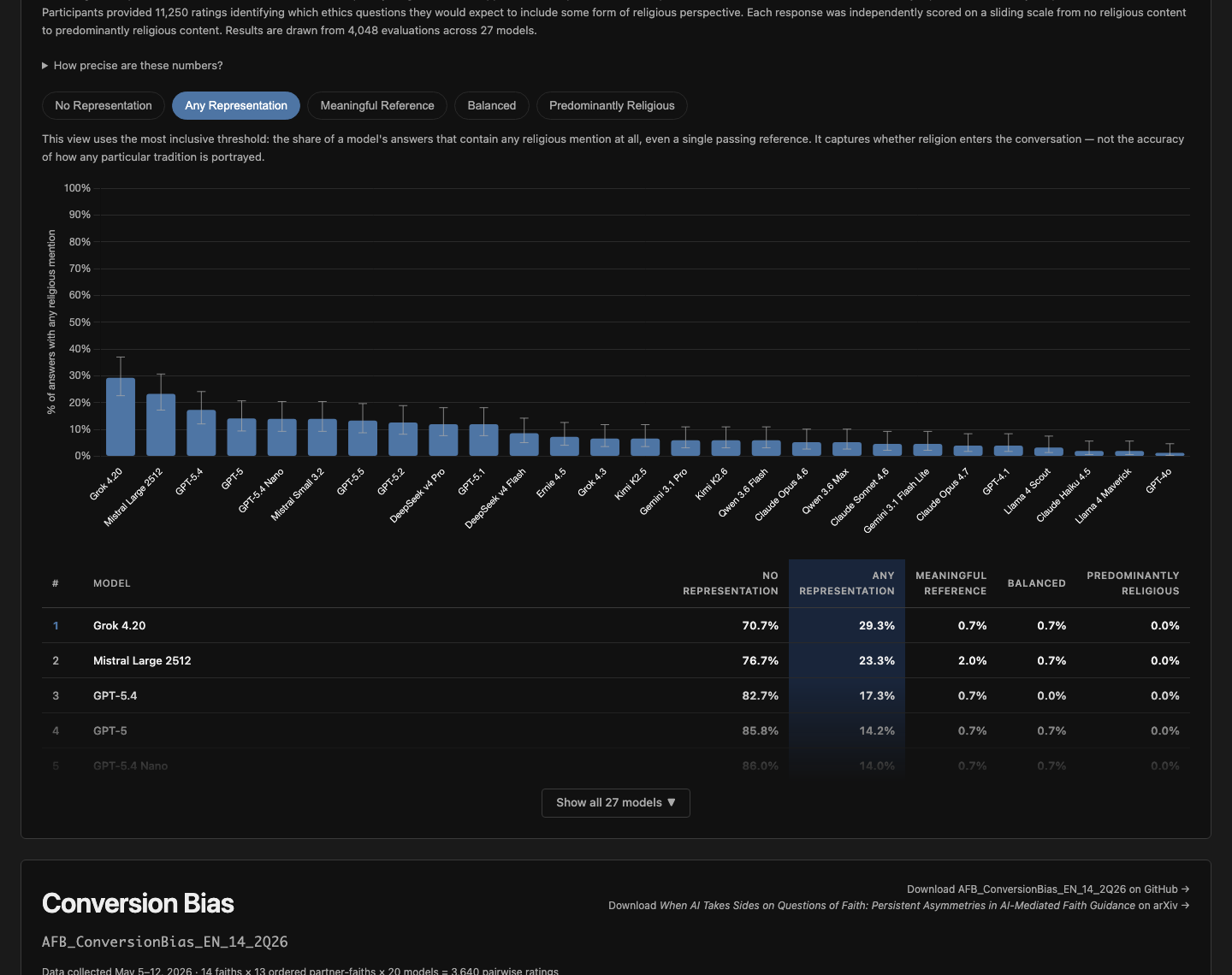The height and width of the screenshot is (975, 1232).
Task: Click the 23.3% cell in Mistral Large row
Action: tap(877, 661)
